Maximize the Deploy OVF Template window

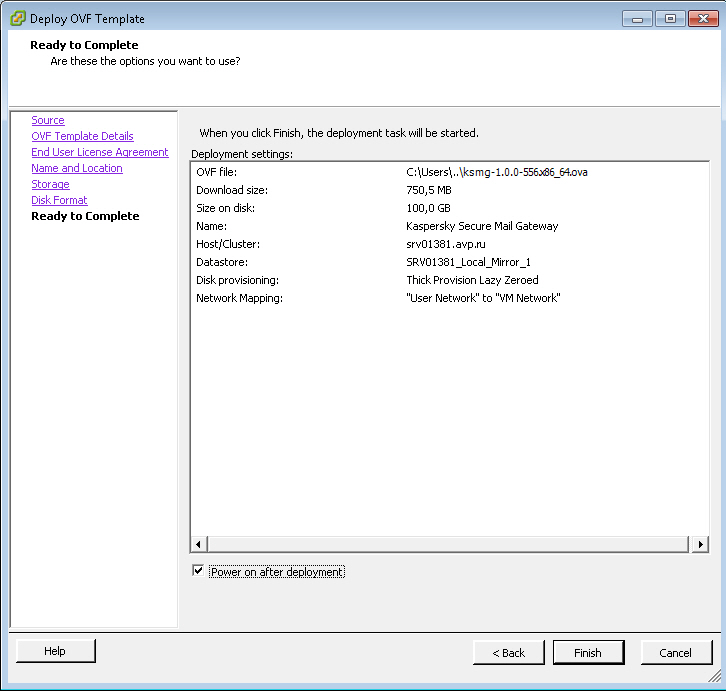[x=669, y=18]
